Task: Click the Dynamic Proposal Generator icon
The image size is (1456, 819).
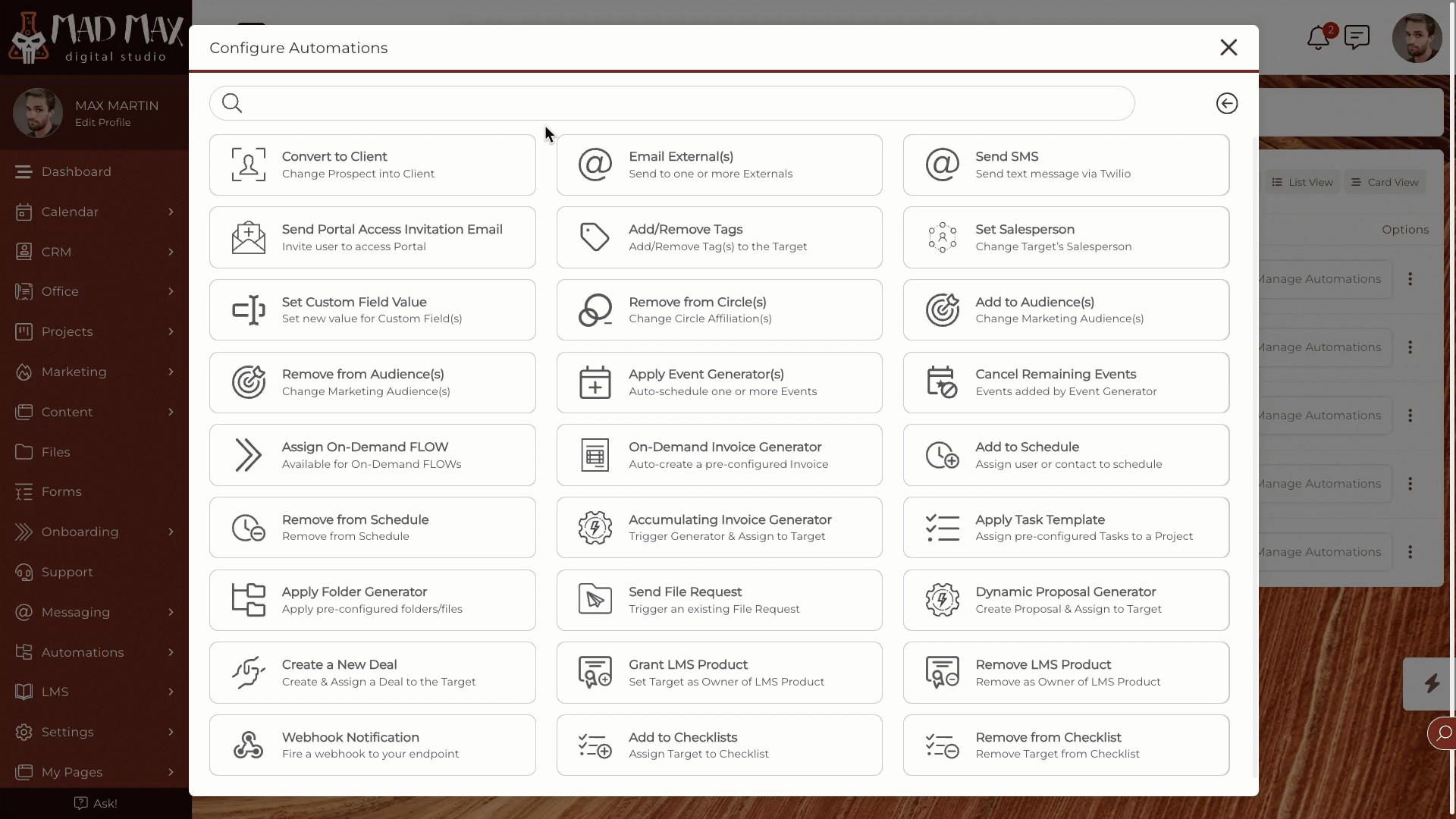Action: click(942, 600)
